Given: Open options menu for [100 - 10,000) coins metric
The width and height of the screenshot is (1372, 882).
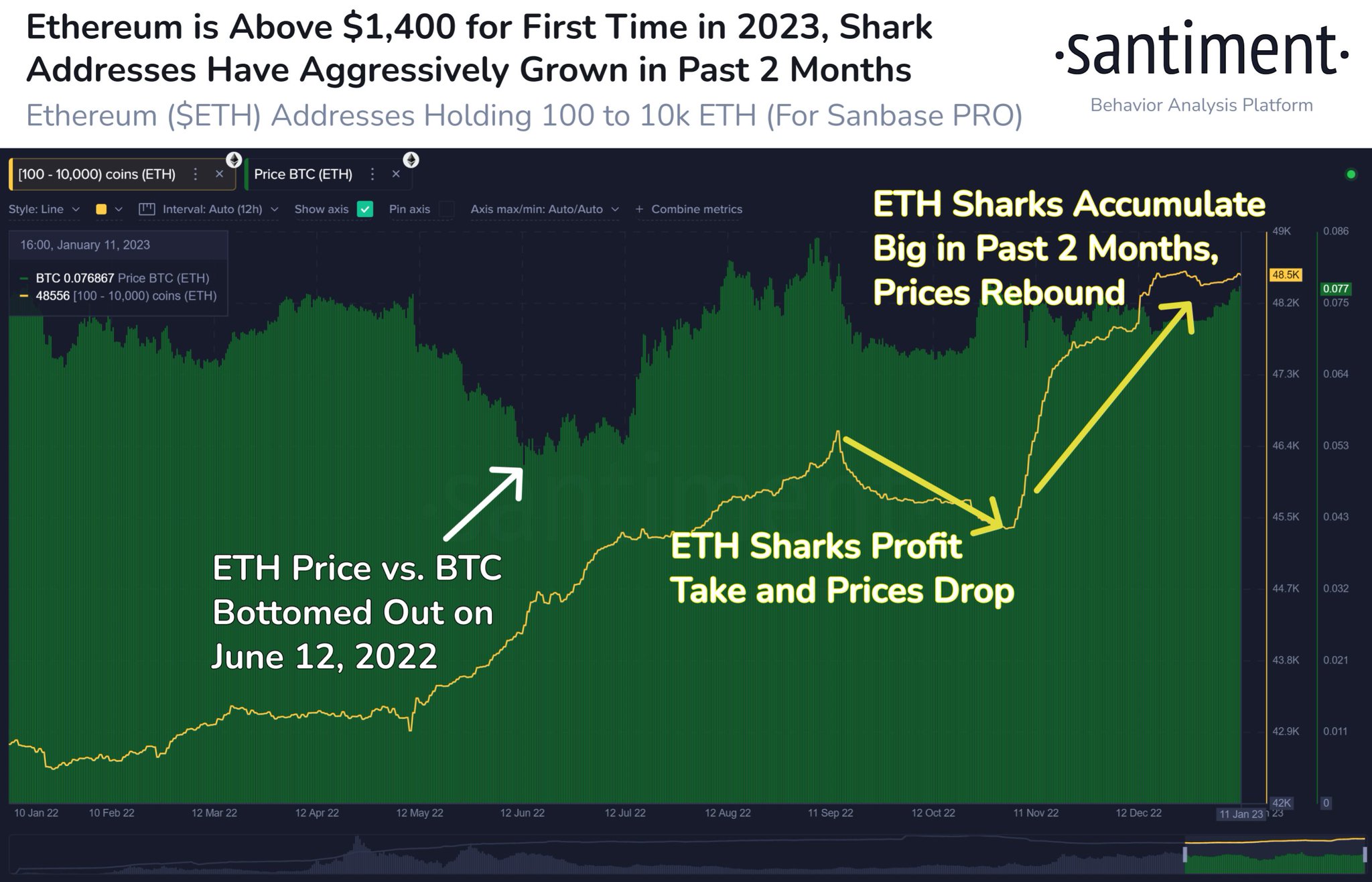Looking at the screenshot, I should [195, 174].
